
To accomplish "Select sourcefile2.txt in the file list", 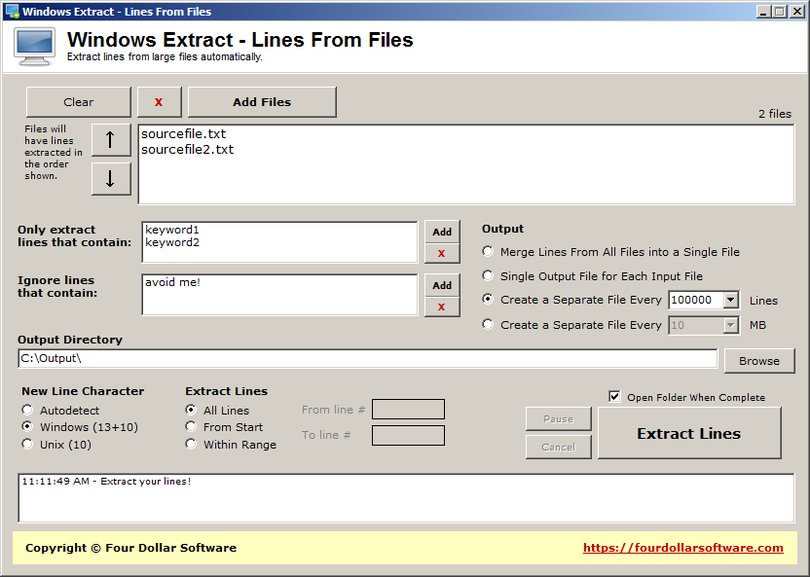I will (185, 151).
